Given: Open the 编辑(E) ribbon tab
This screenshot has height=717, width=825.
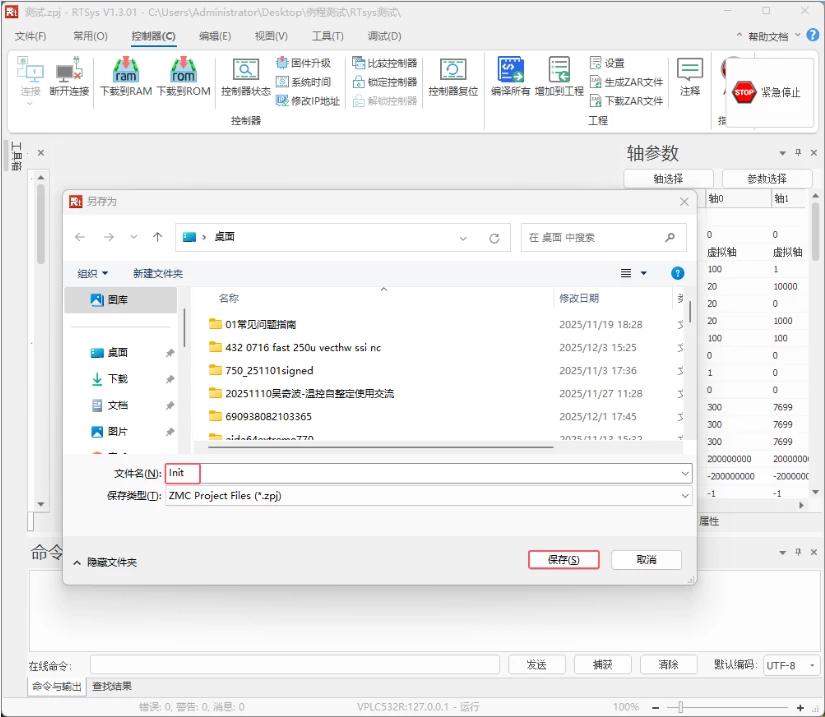Looking at the screenshot, I should click(x=215, y=36).
